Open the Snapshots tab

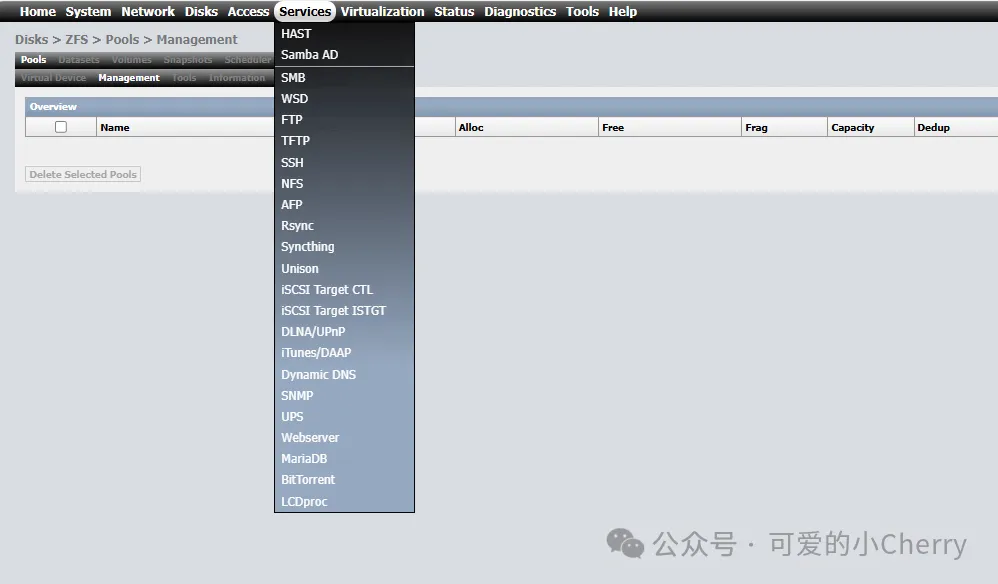[x=187, y=60]
